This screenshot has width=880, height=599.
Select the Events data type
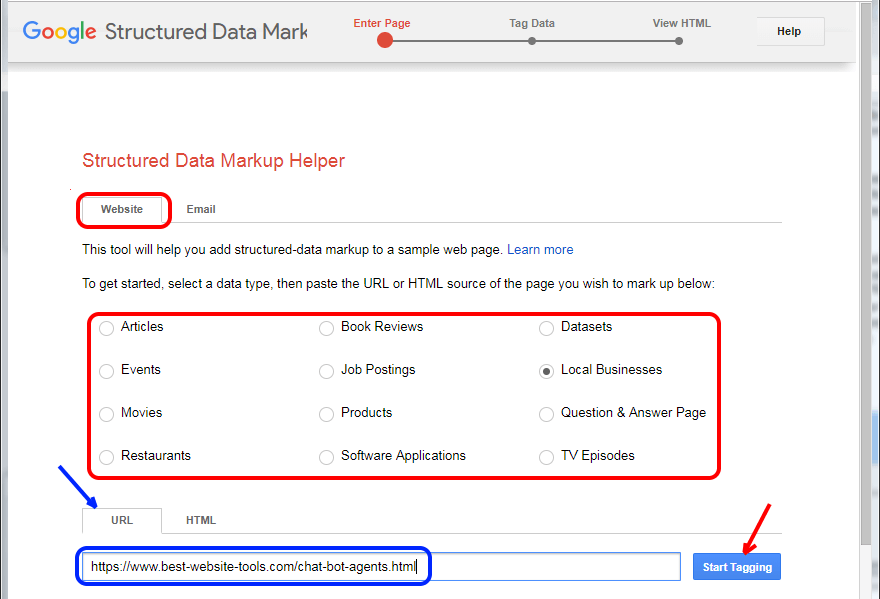107,371
